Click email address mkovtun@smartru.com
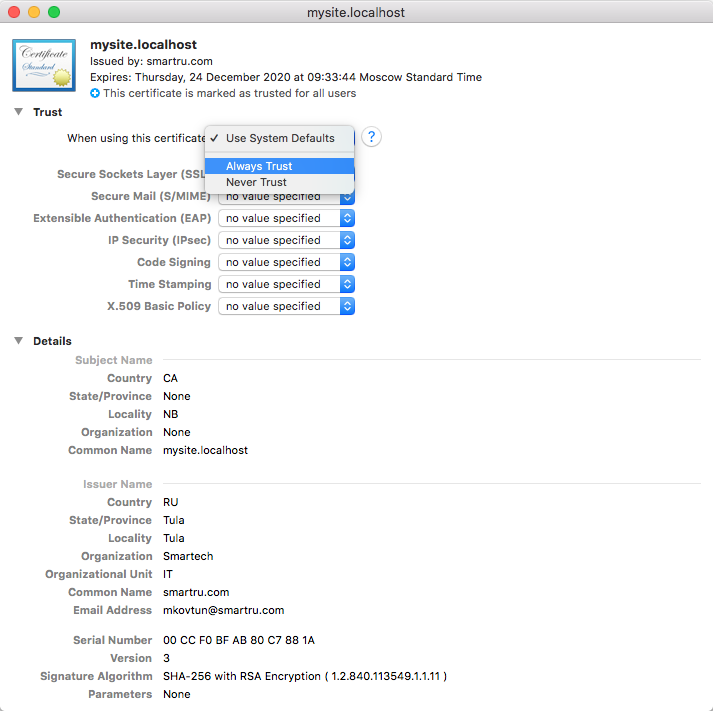The width and height of the screenshot is (713, 711). (223, 610)
